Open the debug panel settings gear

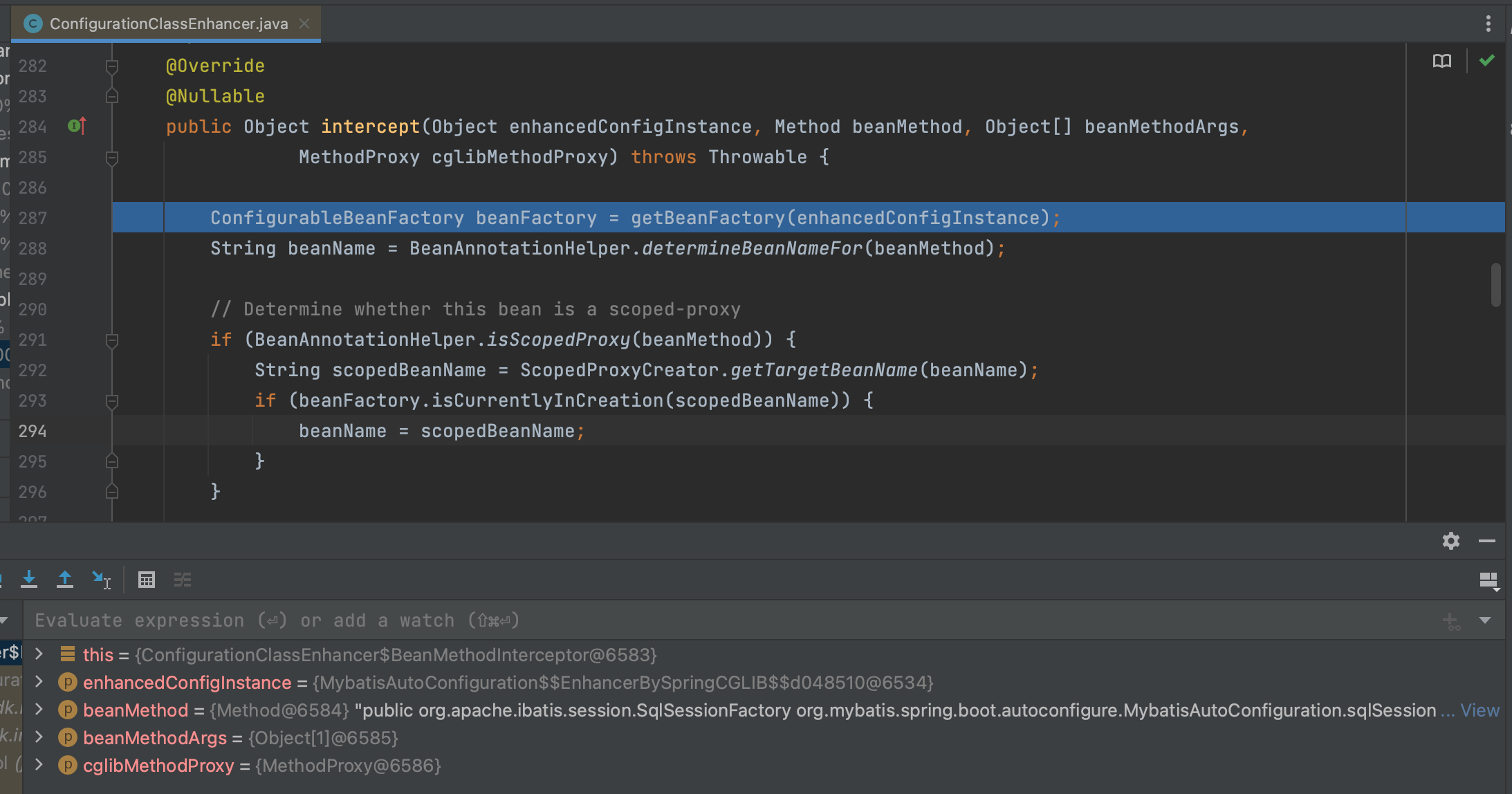(1451, 541)
